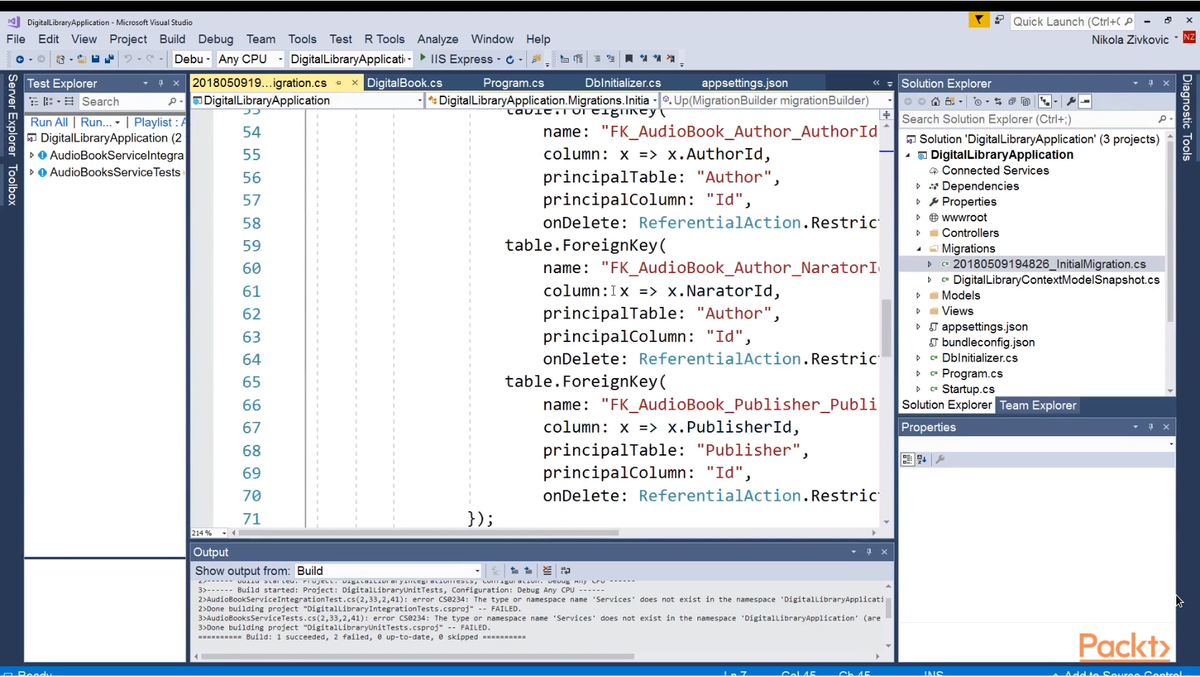Screen dimensions: 1200x677
Task: Open the Up(MigrationBuilder) member dropdown
Action: (776, 100)
